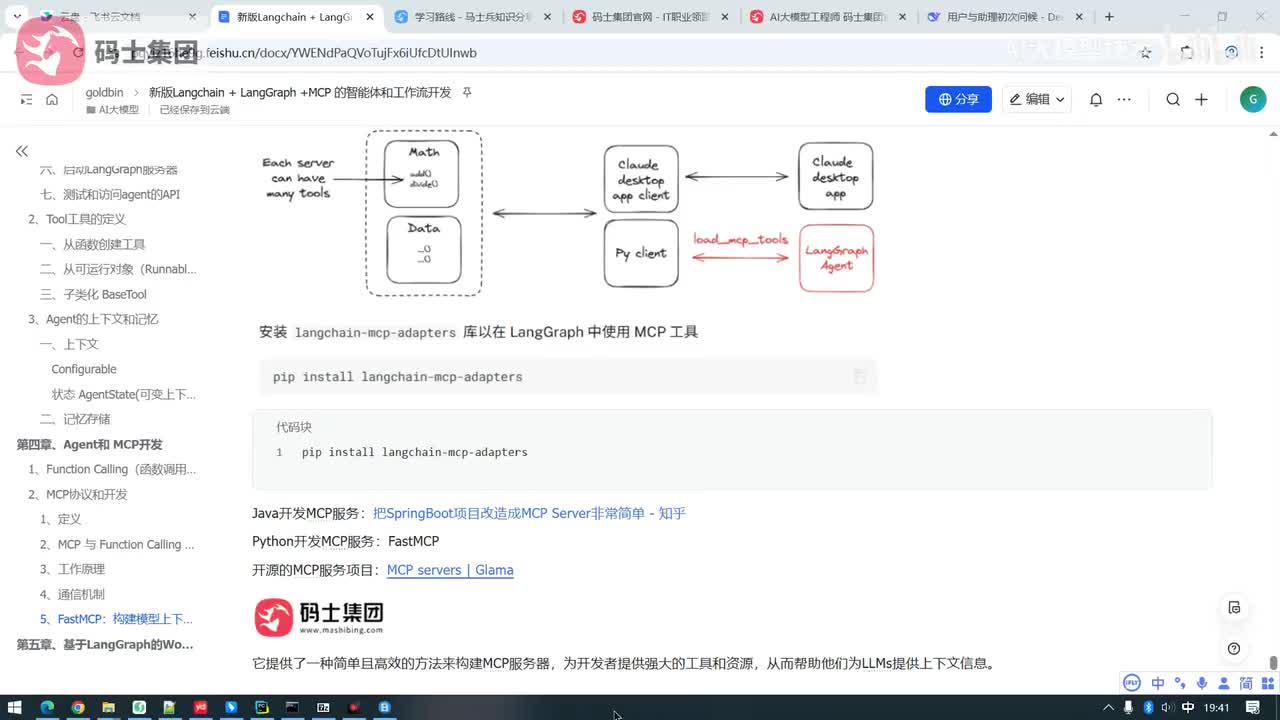The width and height of the screenshot is (1280, 720).
Task: Open a new browser tab
Action: pyautogui.click(x=1109, y=17)
